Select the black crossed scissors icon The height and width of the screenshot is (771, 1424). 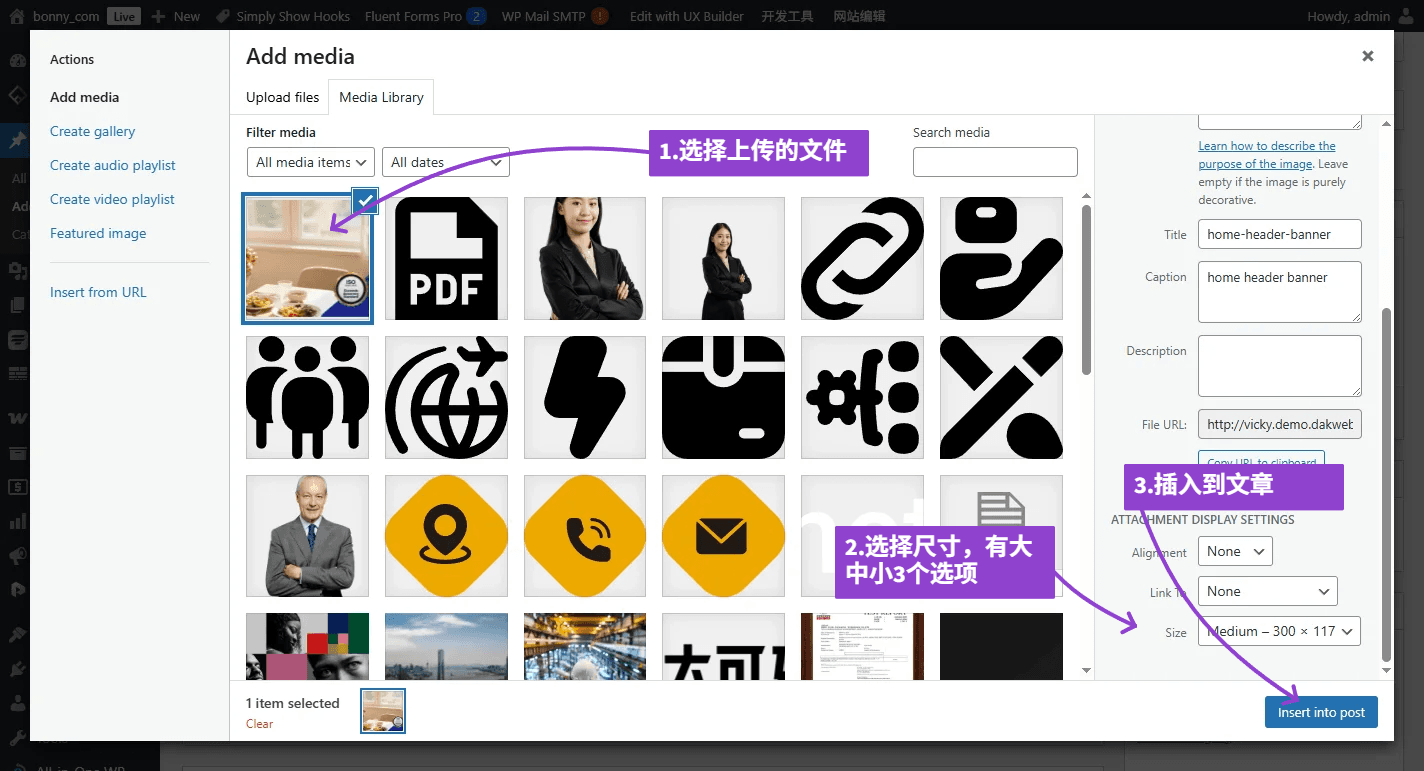(1000, 397)
